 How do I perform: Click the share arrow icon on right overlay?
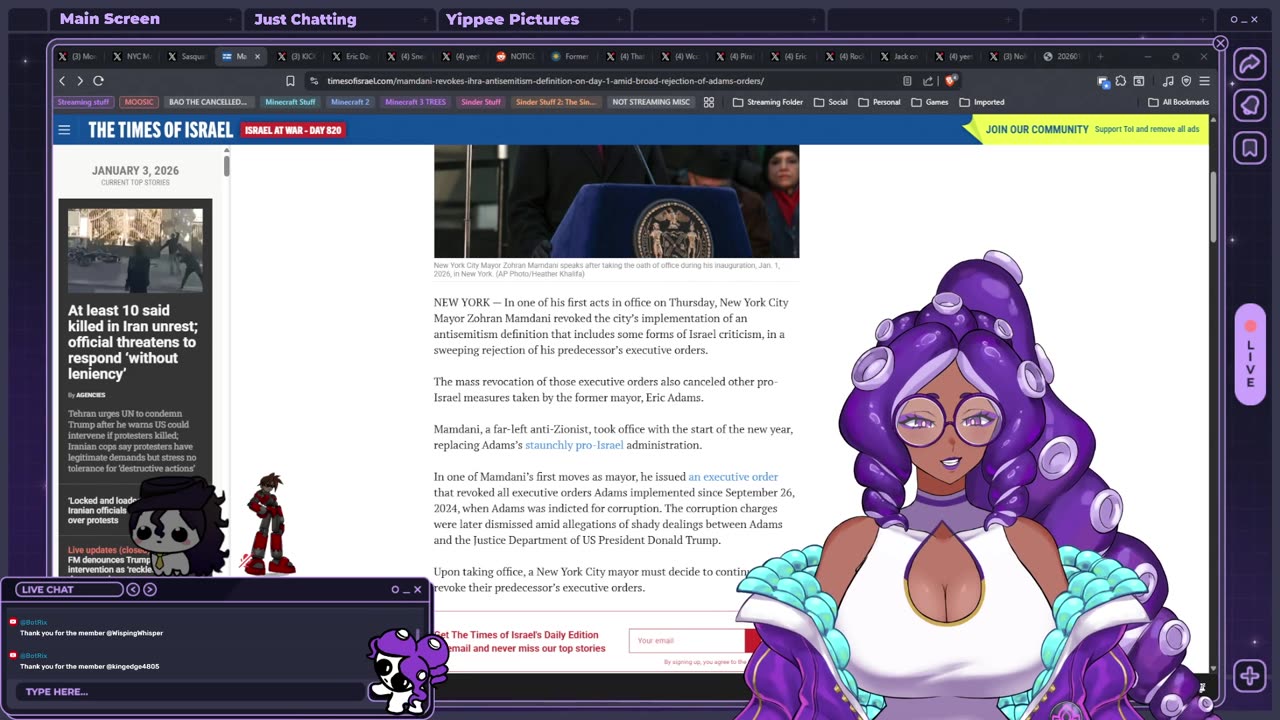(1250, 65)
